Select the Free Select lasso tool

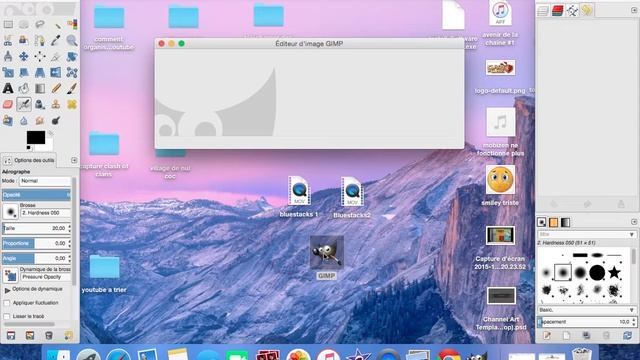(40, 24)
